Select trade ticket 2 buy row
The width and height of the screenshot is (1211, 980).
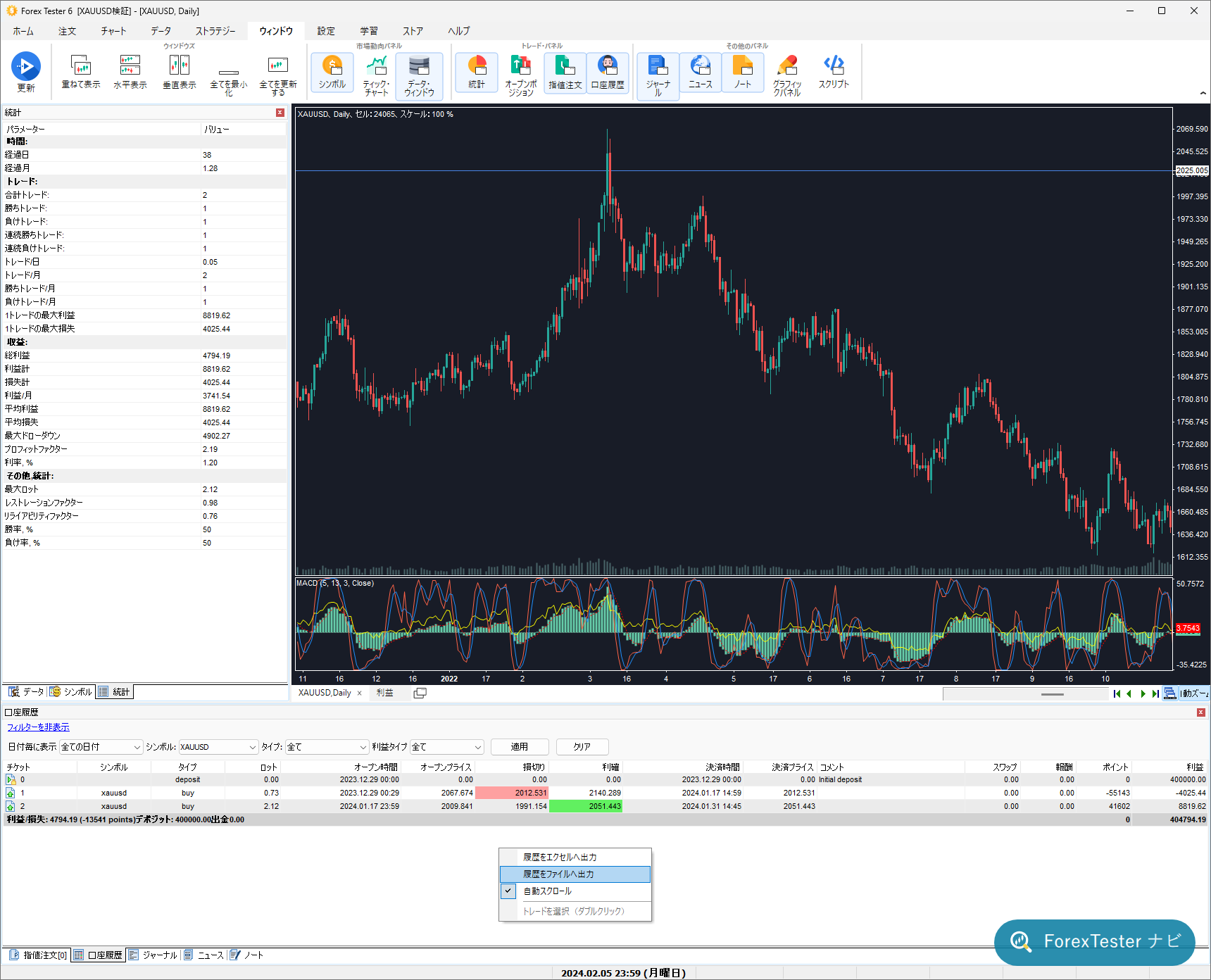click(605, 806)
